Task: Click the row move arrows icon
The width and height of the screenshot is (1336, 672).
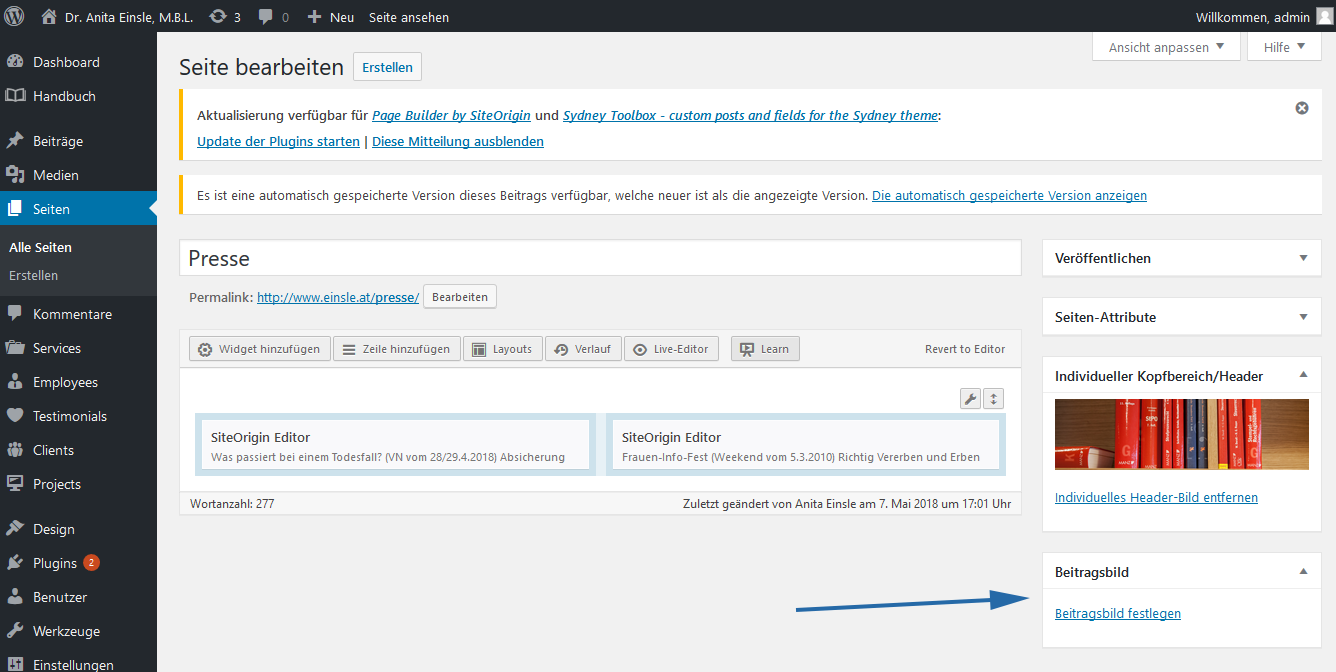Action: pos(993,399)
